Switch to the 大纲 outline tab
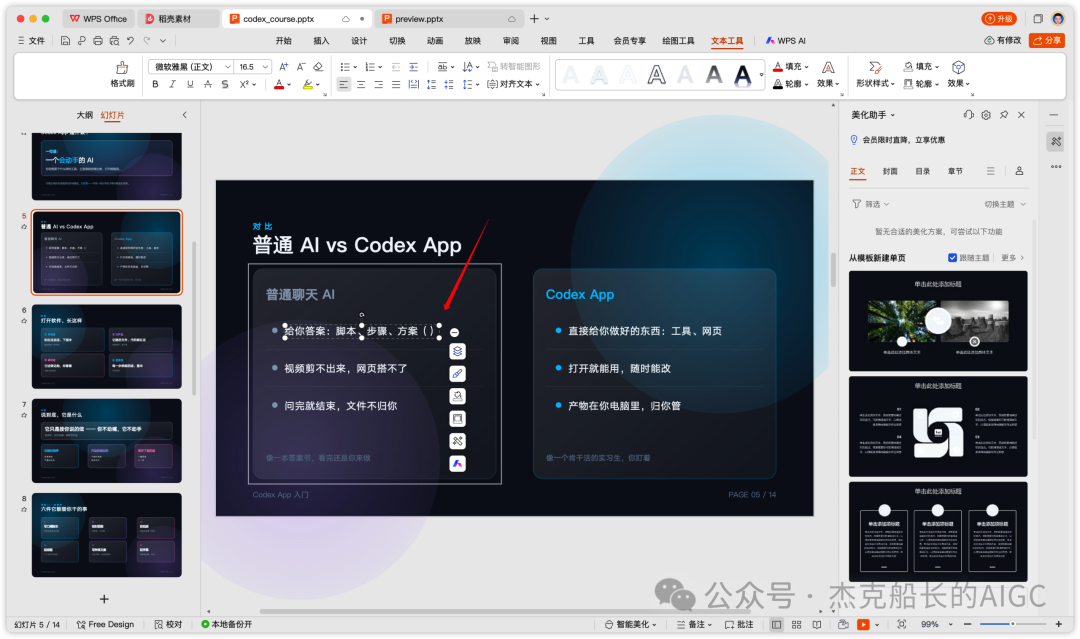 pos(85,115)
